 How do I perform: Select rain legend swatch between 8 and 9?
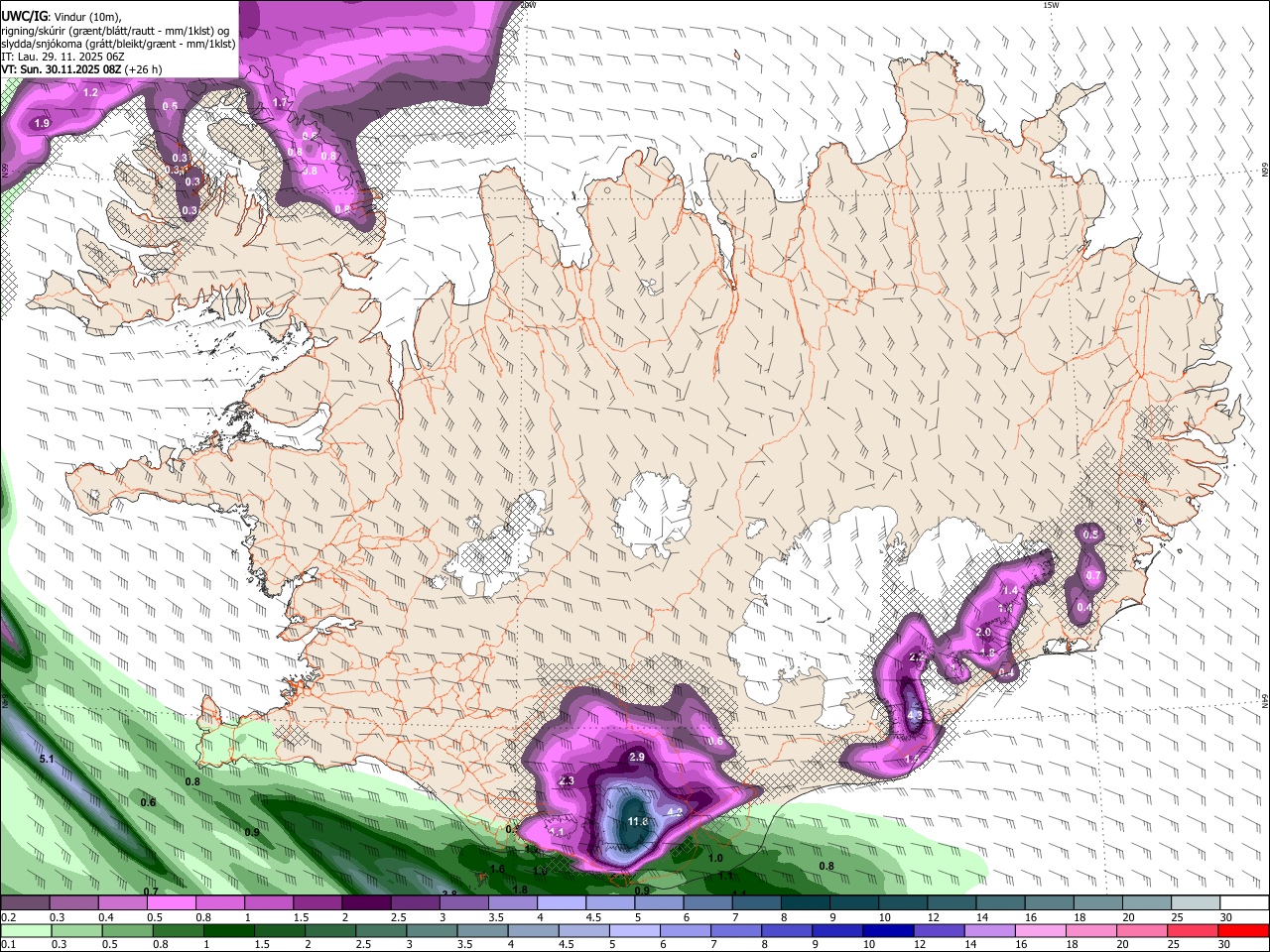click(788, 930)
